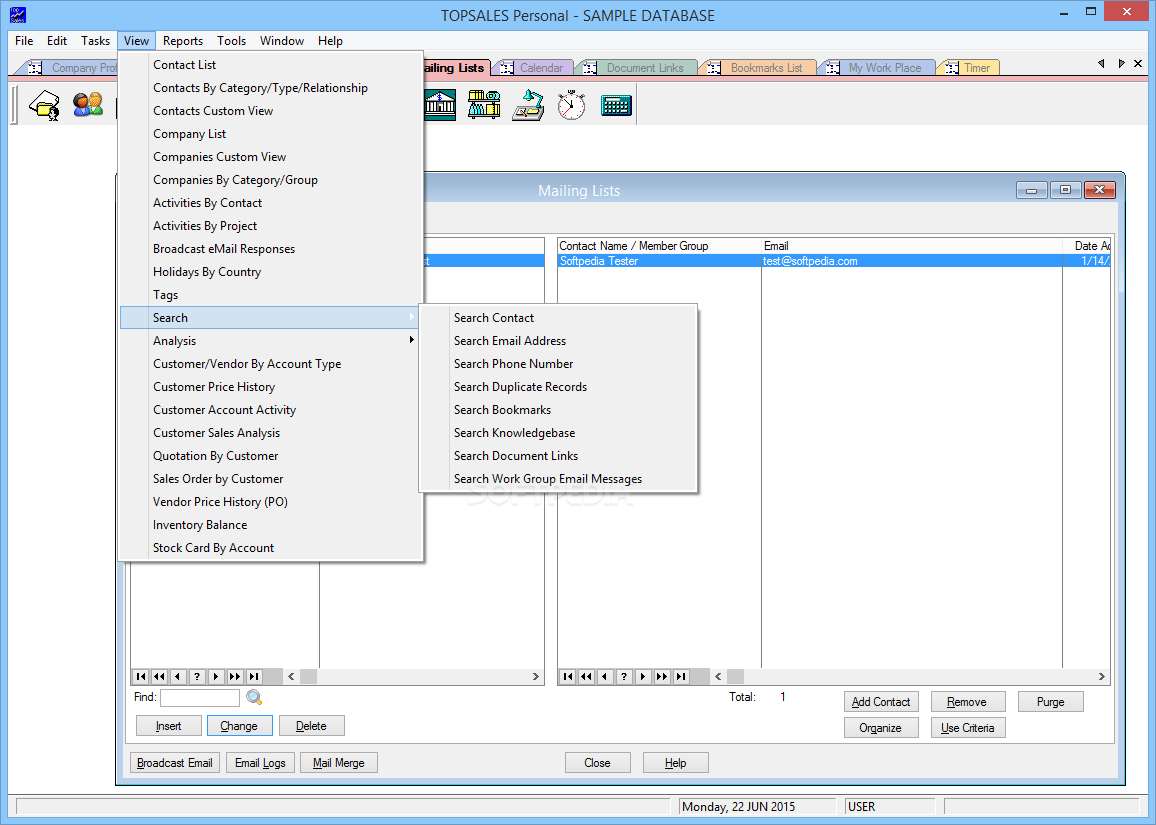The image size is (1156, 825).
Task: Open Contact List from View menu
Action: [271, 65]
